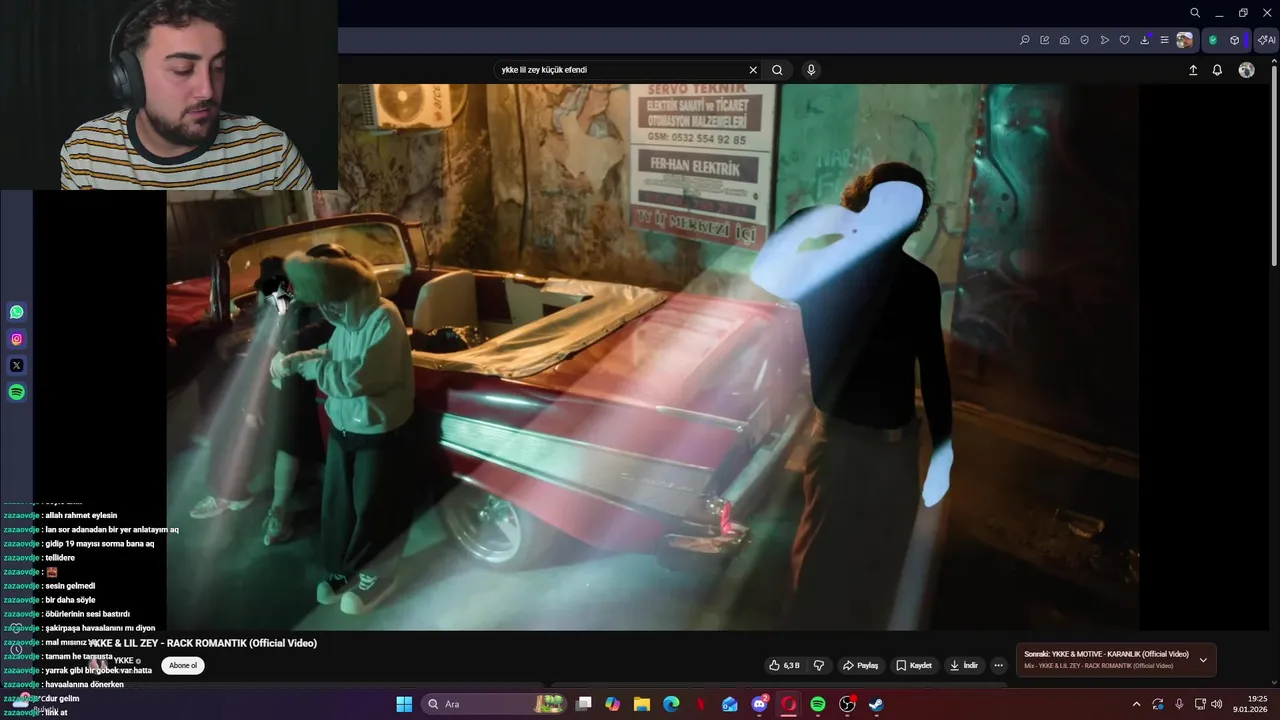
Task: Open Microsoft Edge from the taskbar
Action: tap(671, 704)
